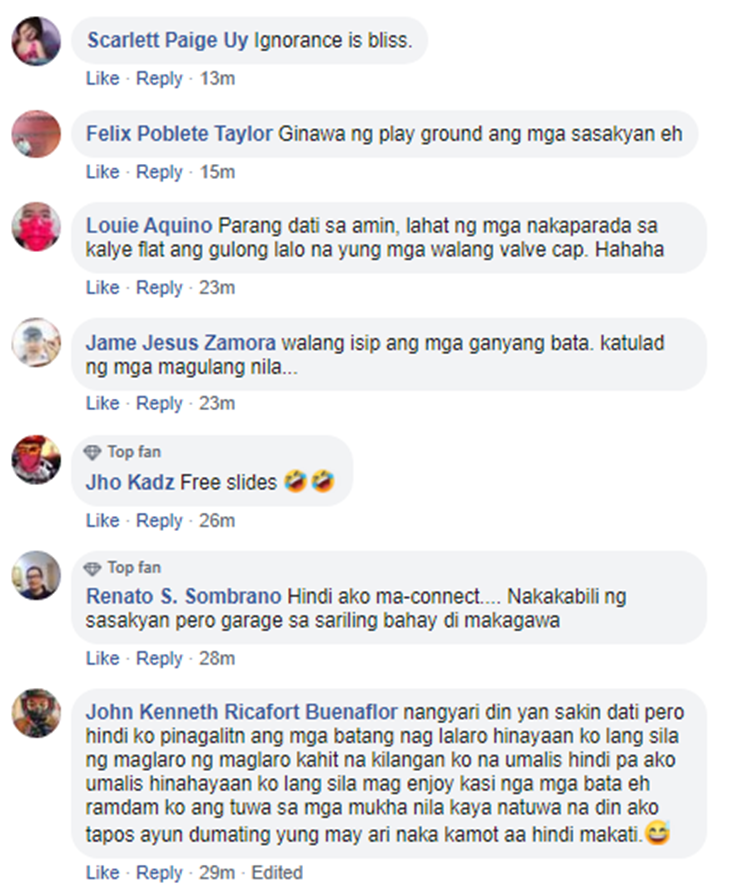This screenshot has width=750, height=893.
Task: Like Scarlett Paige Uy's comment
Action: tap(103, 78)
